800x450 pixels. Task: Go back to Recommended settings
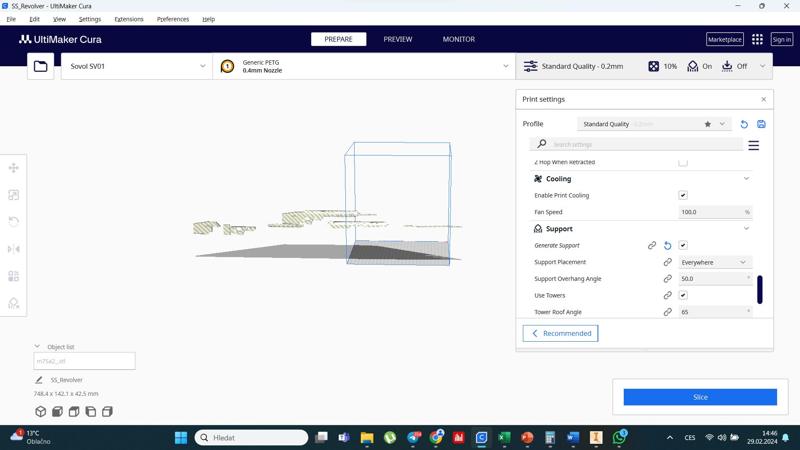point(560,333)
